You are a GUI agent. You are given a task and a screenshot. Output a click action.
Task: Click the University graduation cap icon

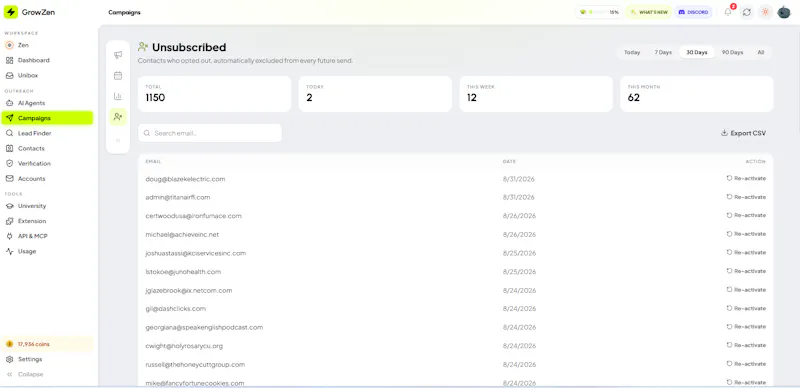pos(9,206)
